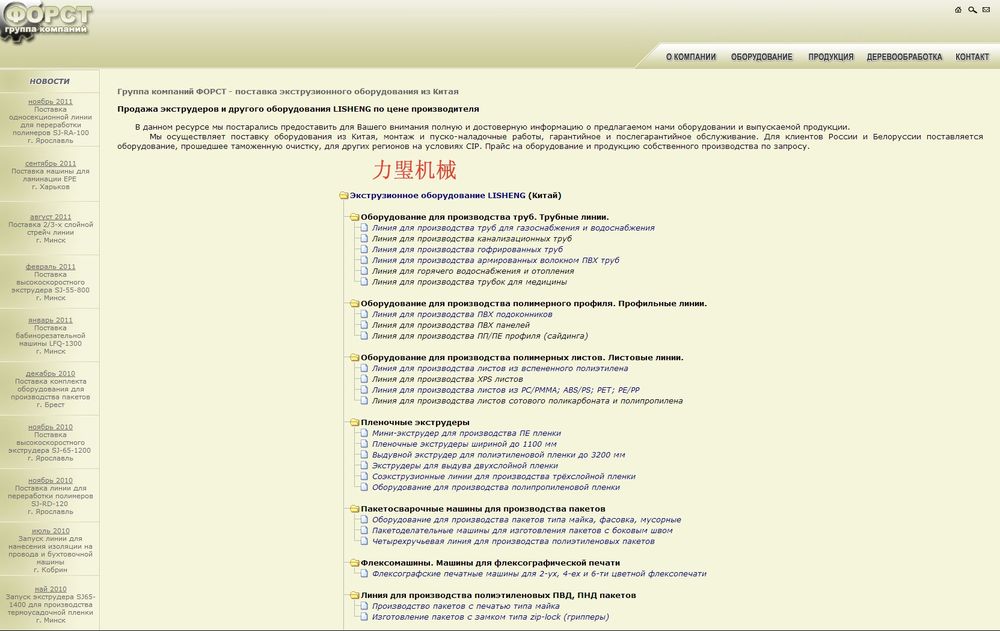
Task: Click page icon beside трубок для медицины
Action: point(364,282)
